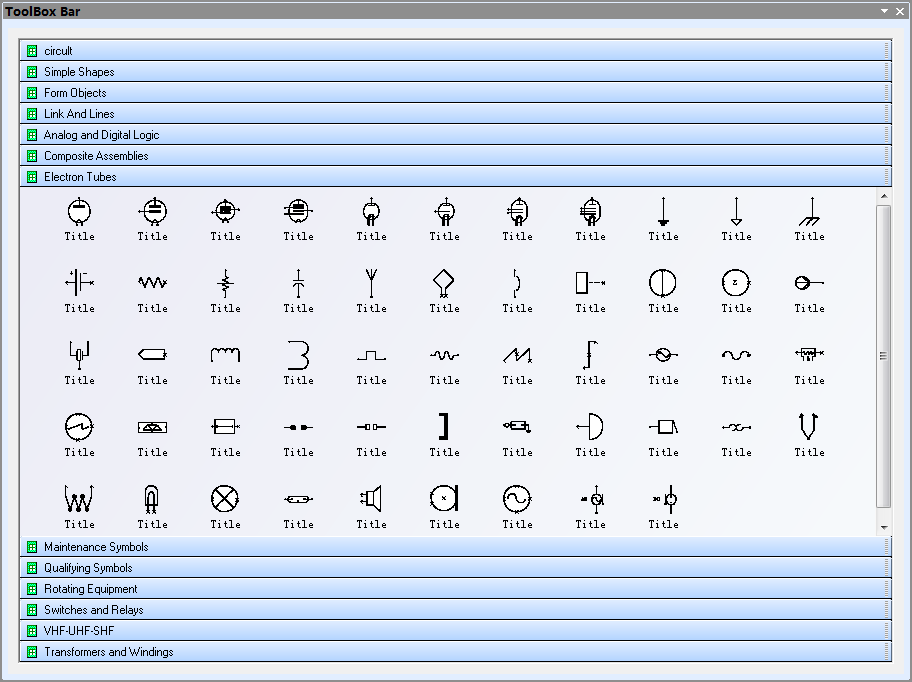912x682 pixels.
Task: Open the ToolBox Bar dropdown arrow
Action: pos(884,11)
